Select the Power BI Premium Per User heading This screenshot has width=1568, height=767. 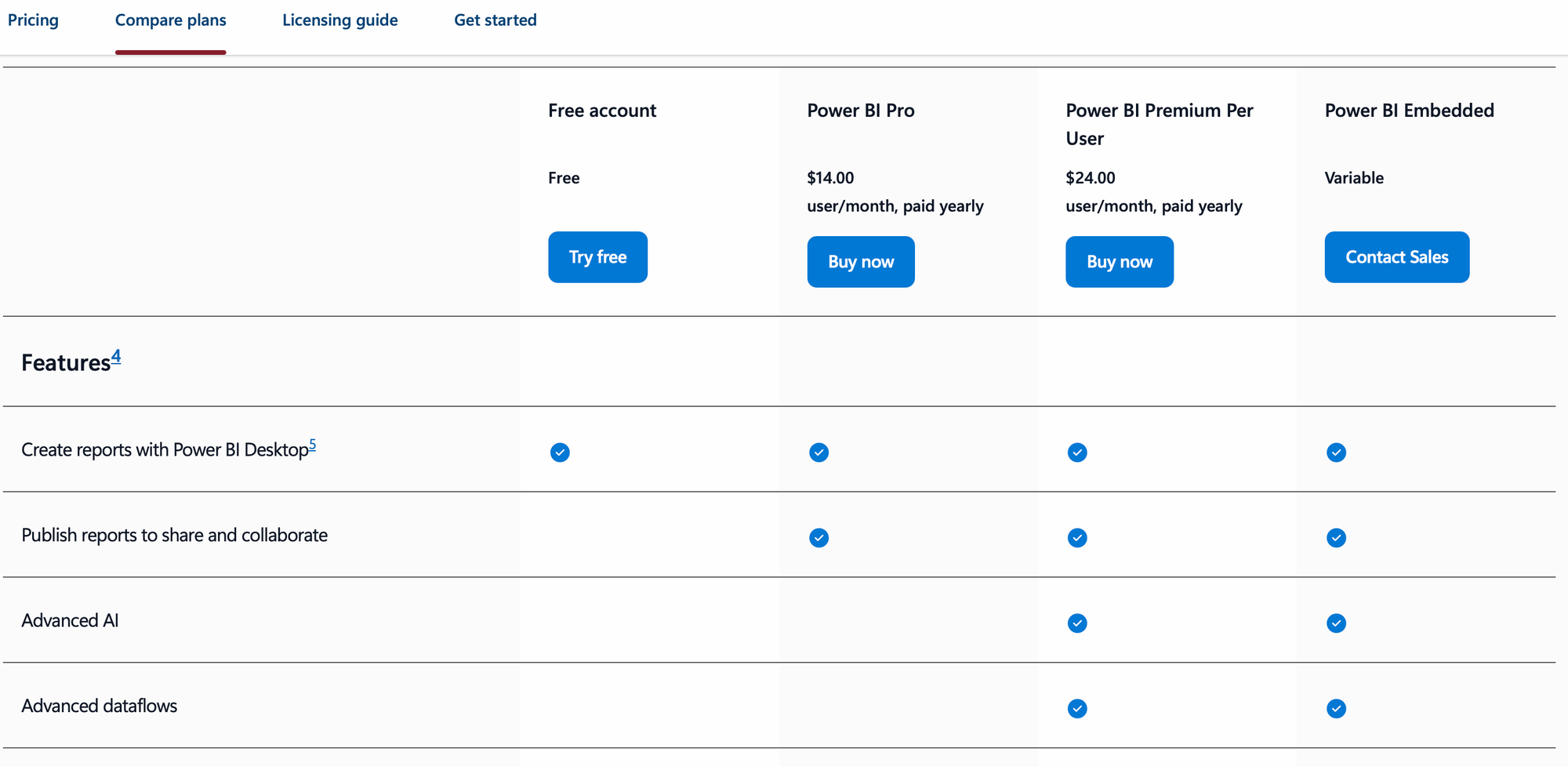coord(1160,125)
